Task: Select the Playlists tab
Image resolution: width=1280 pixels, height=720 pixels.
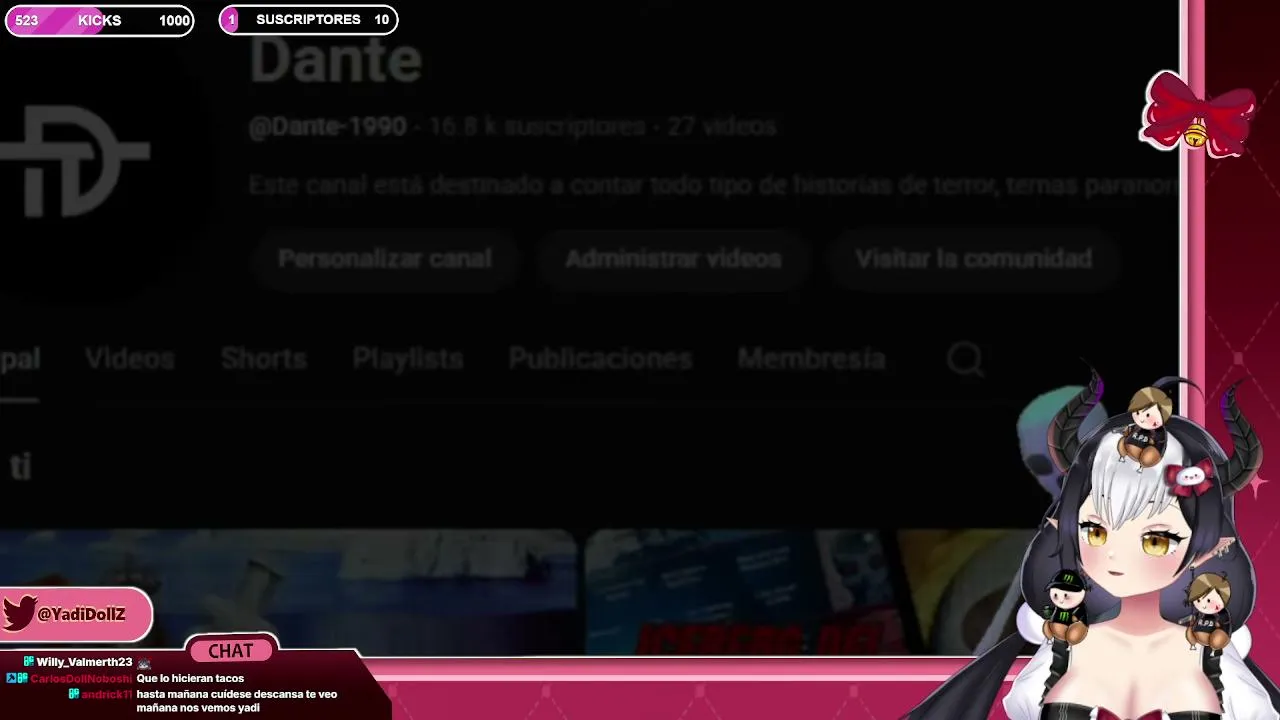Action: tap(408, 358)
